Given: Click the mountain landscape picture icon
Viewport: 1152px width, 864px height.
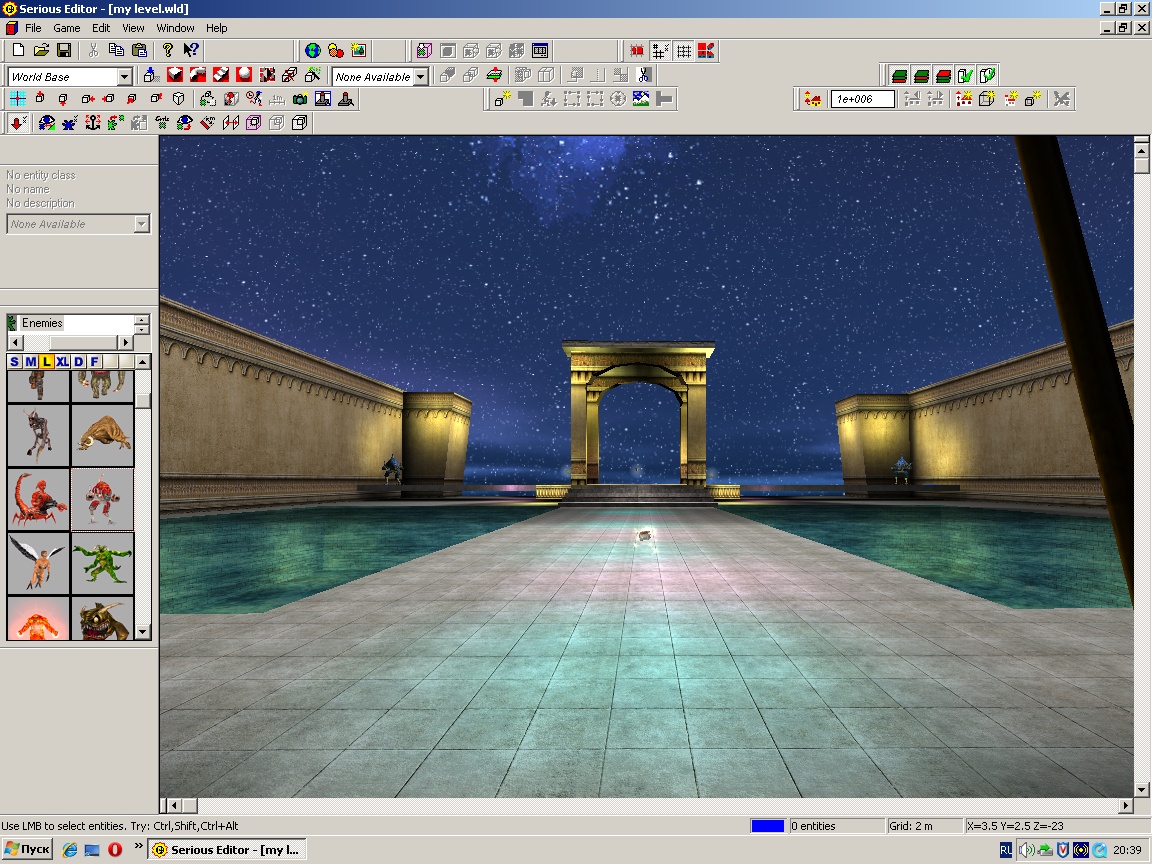Looking at the screenshot, I should click(641, 98).
